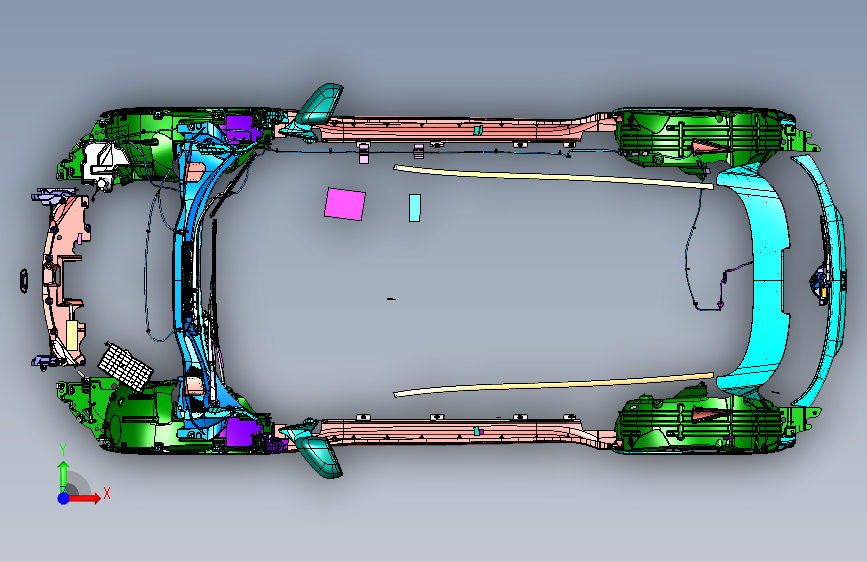The width and height of the screenshot is (867, 562).
Task: Select the magenta square panel in the model
Action: [345, 204]
